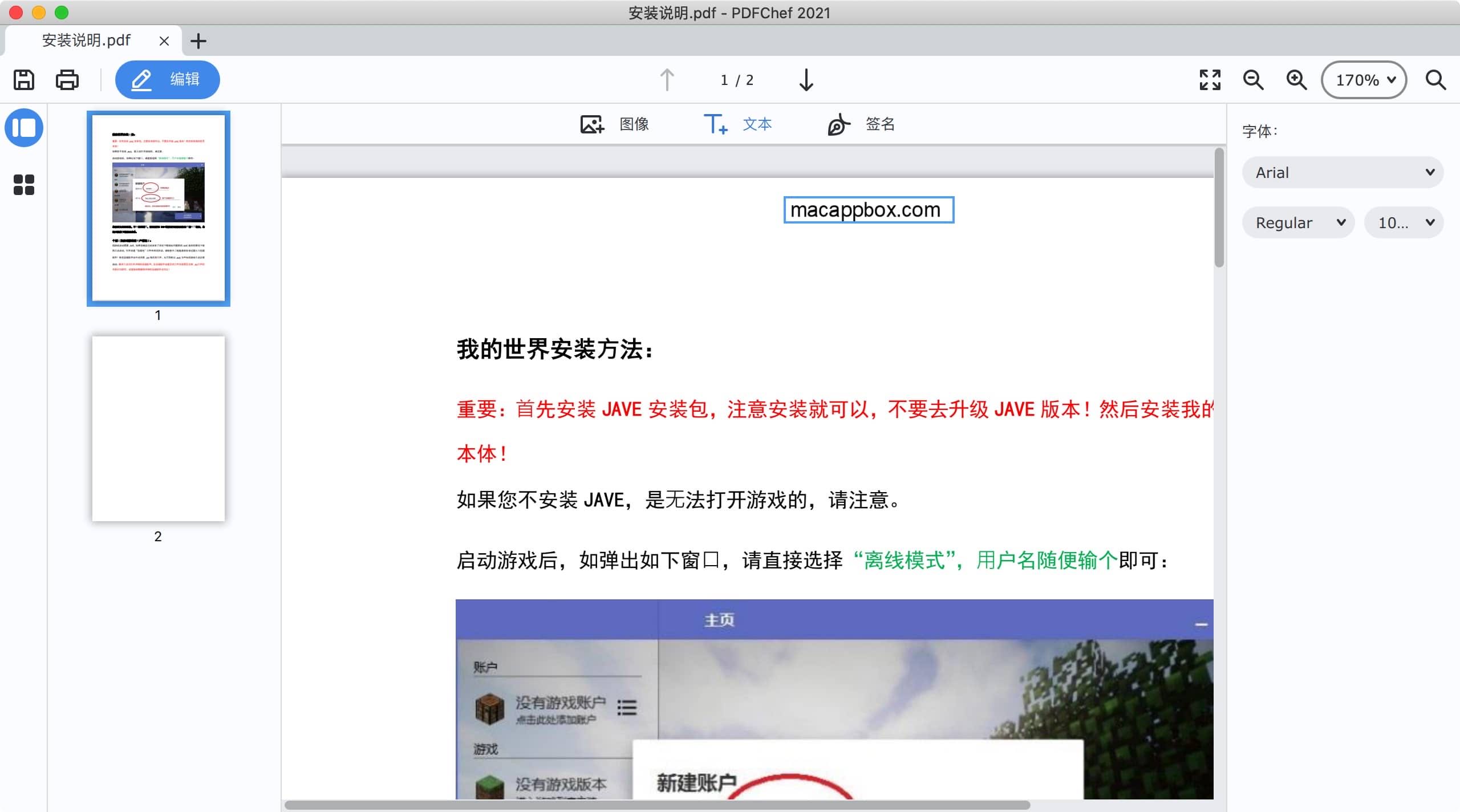Choose the 文本 text insert tool
Viewport: 1460px width, 812px height.
pyautogui.click(x=737, y=124)
